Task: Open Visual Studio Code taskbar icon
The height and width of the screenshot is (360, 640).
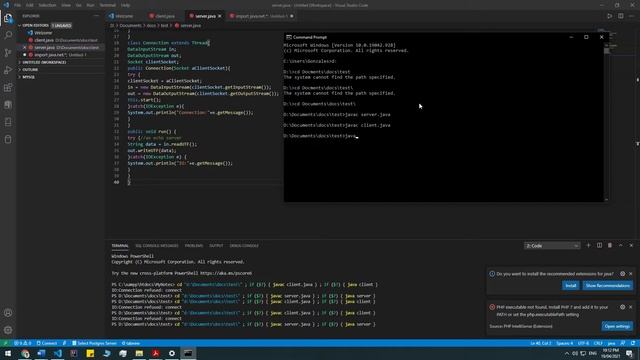Action: tap(58, 353)
